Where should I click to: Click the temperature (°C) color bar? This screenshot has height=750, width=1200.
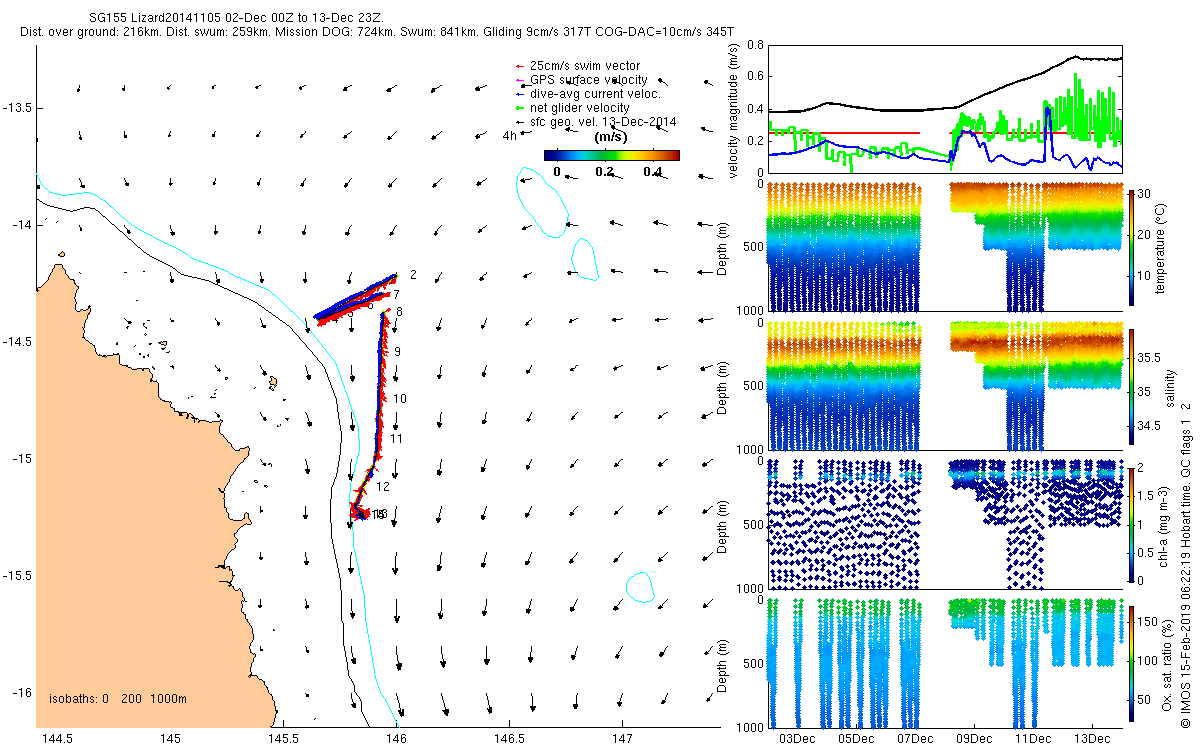(1131, 247)
